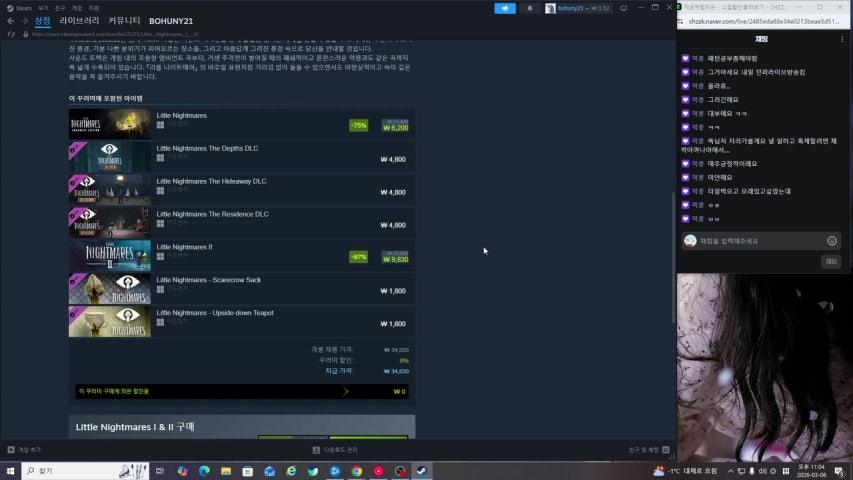Open Little Nightmares The Depths DLC link
Screen dimensions: 853x480
click(x=207, y=148)
